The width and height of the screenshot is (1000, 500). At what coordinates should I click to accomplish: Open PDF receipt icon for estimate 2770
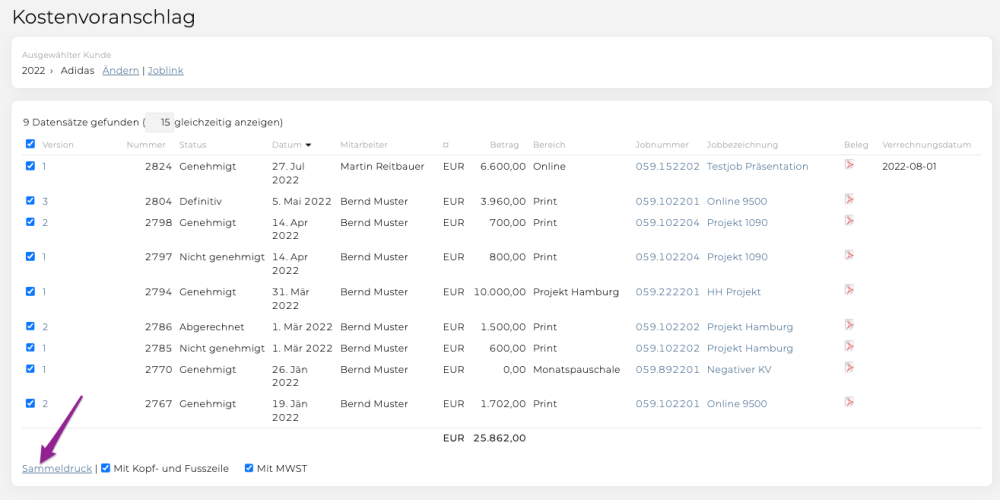[849, 367]
